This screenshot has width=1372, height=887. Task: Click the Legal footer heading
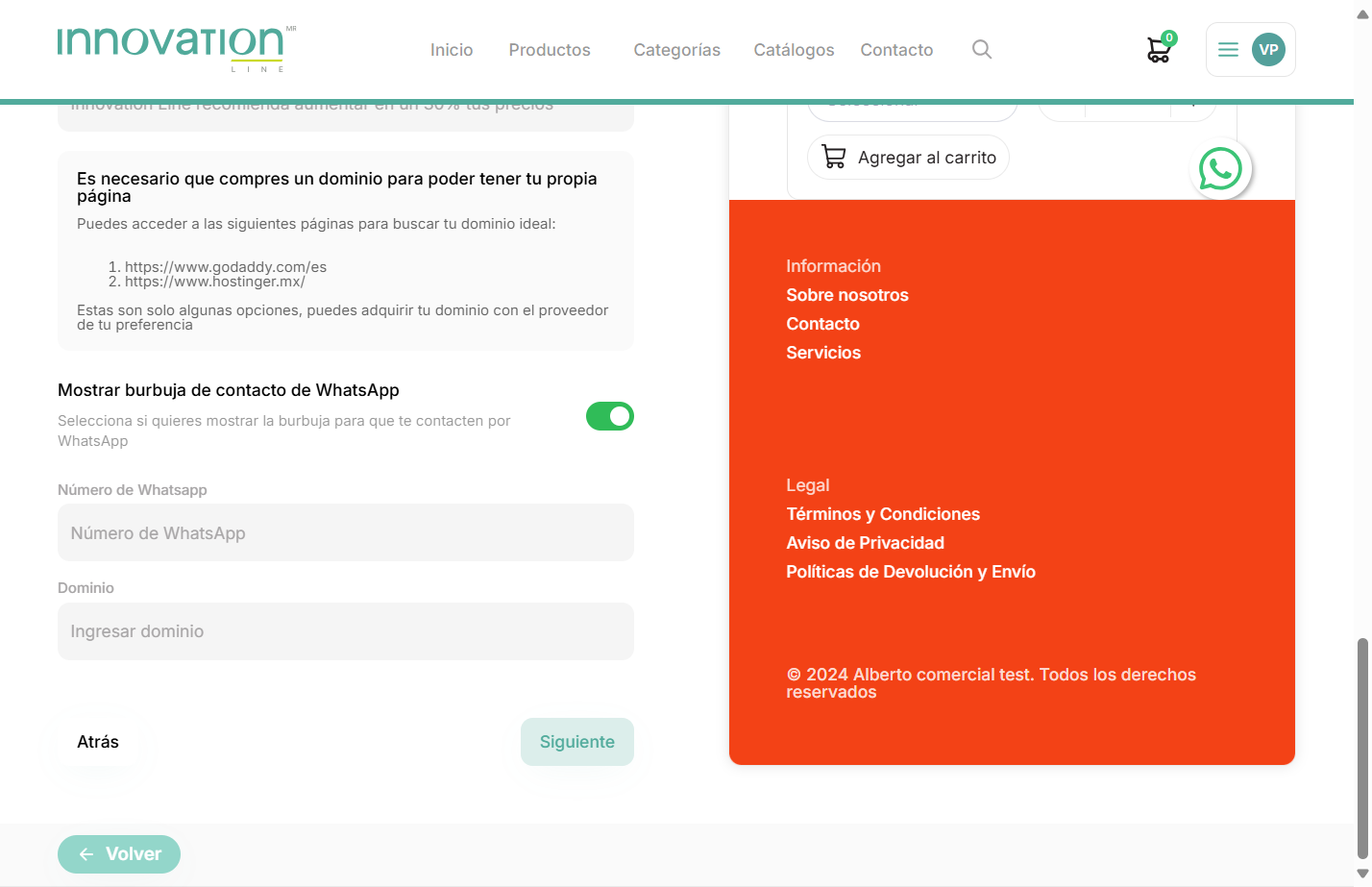point(807,485)
